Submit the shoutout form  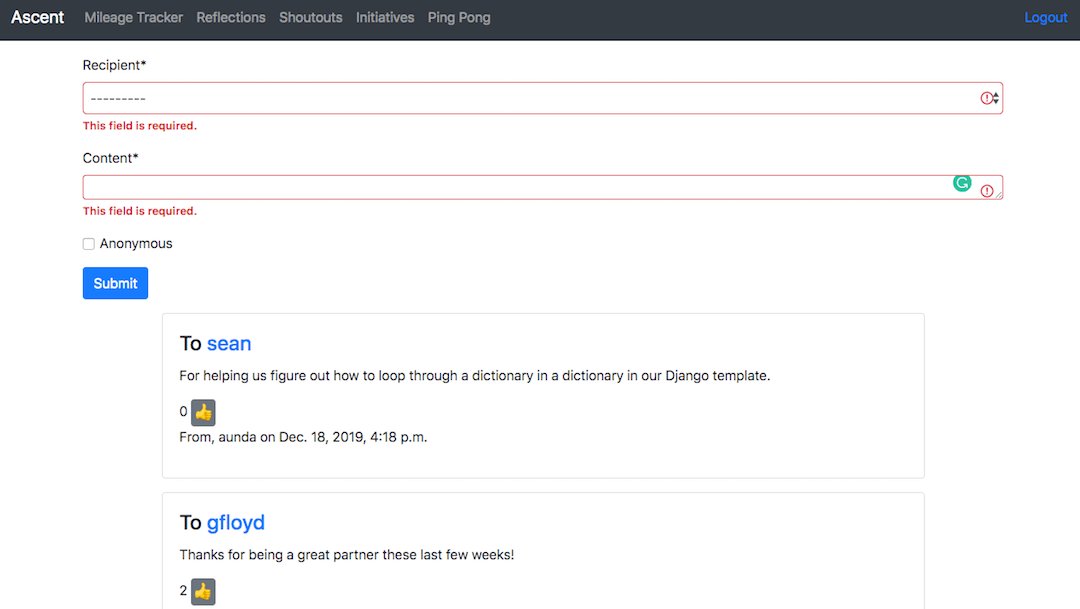coord(115,283)
